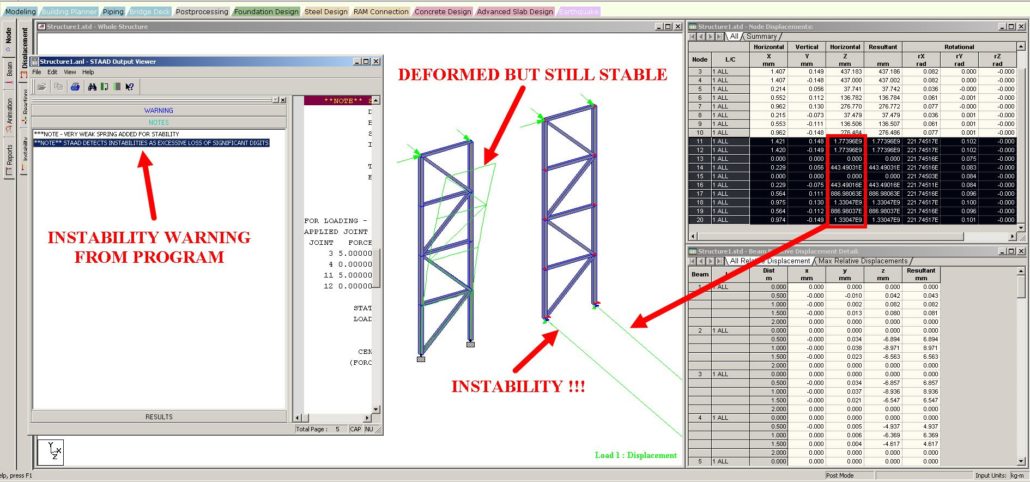1030x482 pixels.
Task: Switch to the Postprocessing mode tab
Action: pyautogui.click(x=202, y=12)
